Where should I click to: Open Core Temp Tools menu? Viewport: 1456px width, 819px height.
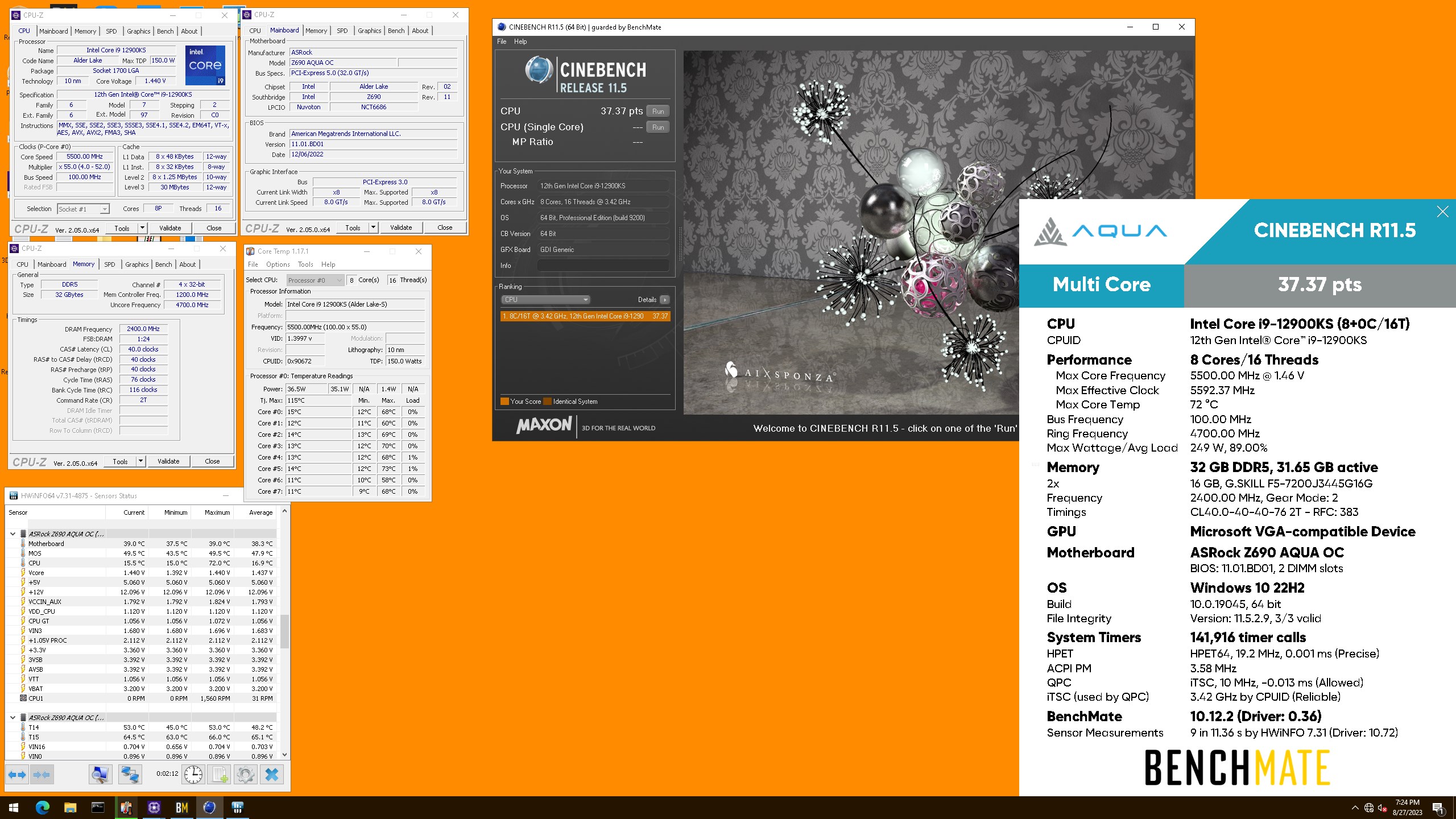click(x=305, y=264)
